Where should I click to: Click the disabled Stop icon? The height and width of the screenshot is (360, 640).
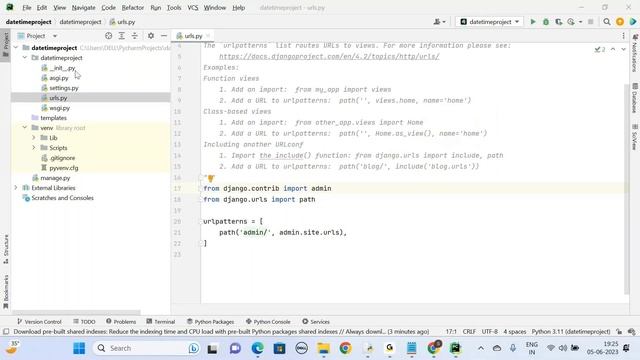click(590, 22)
